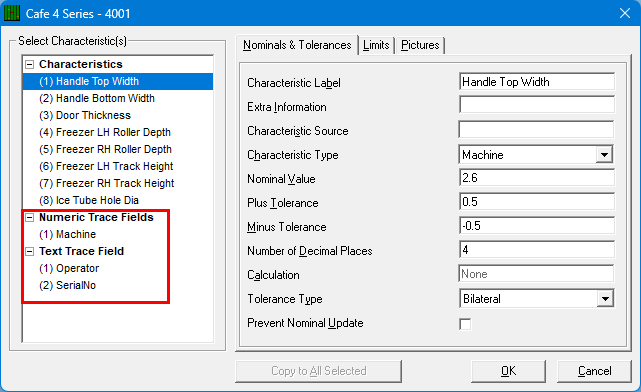
Task: Select (2) Handle Bottom Width characteristic
Action: pyautogui.click(x=97, y=99)
